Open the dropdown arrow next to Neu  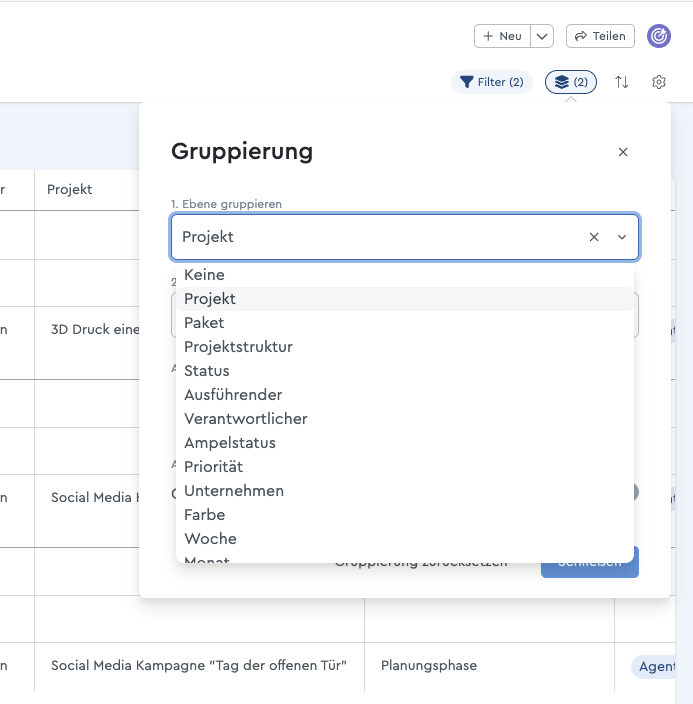(542, 36)
